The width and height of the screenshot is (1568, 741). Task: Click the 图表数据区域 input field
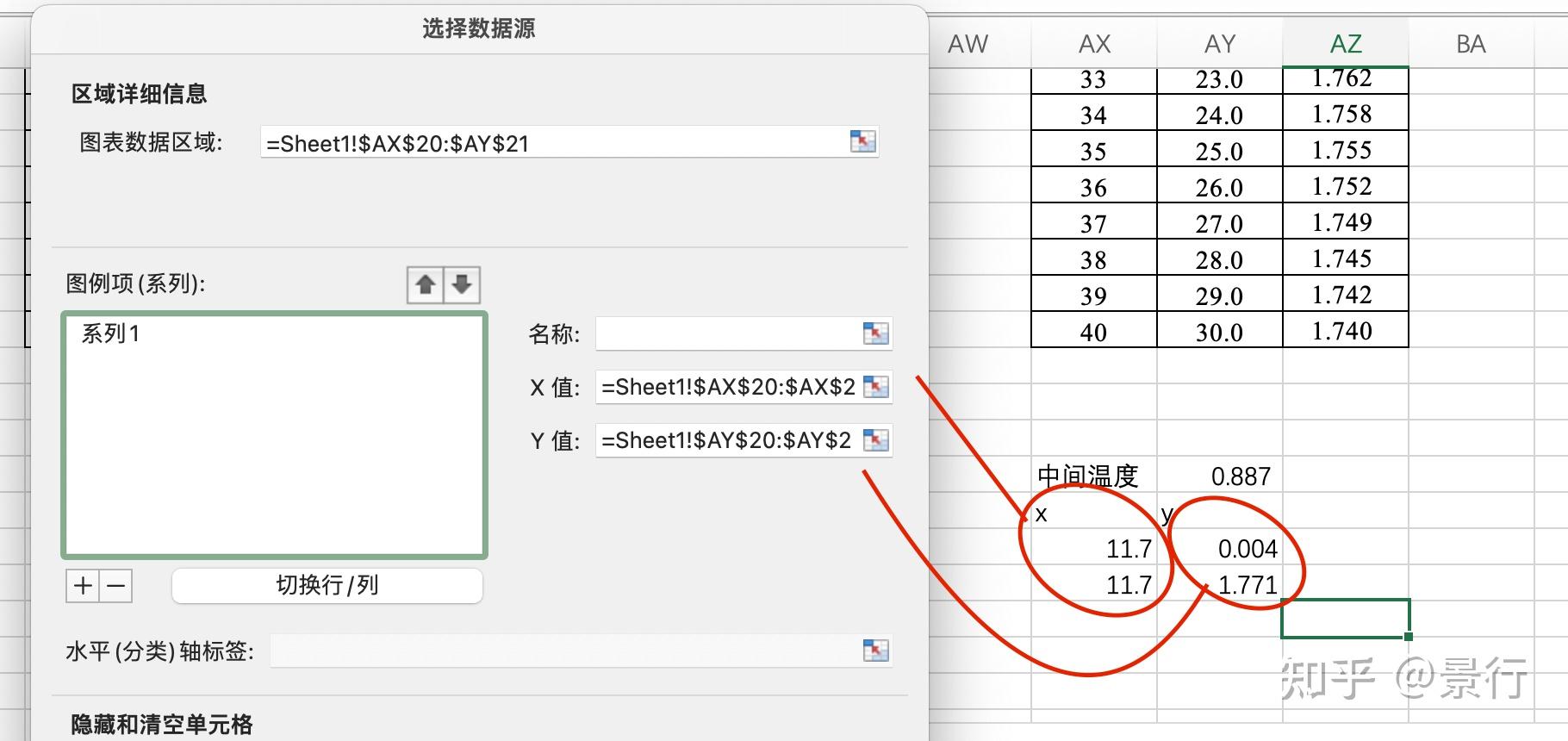(x=569, y=142)
